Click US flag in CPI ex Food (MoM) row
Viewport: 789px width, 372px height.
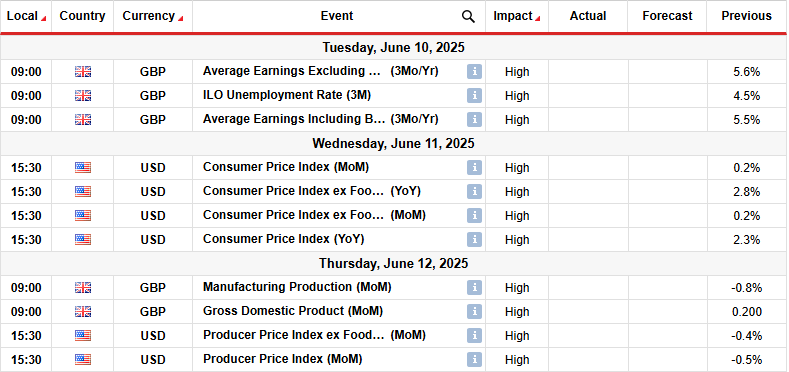pos(83,215)
